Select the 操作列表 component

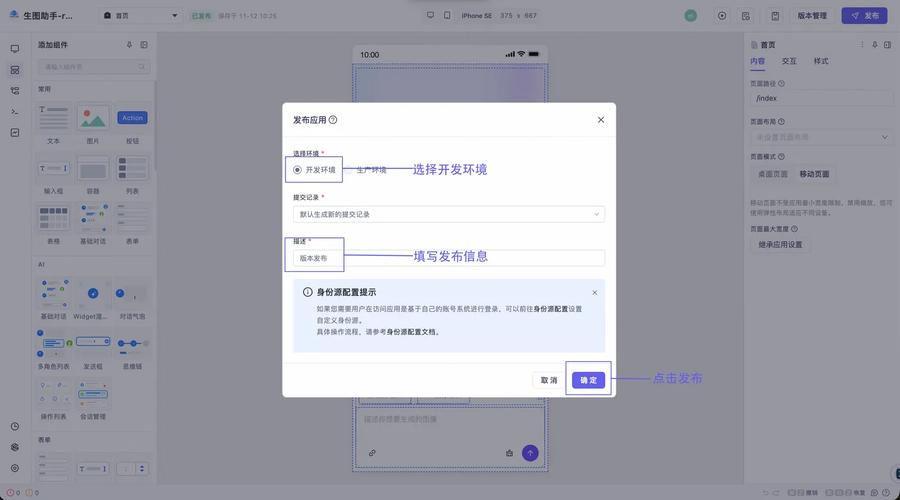coord(53,400)
